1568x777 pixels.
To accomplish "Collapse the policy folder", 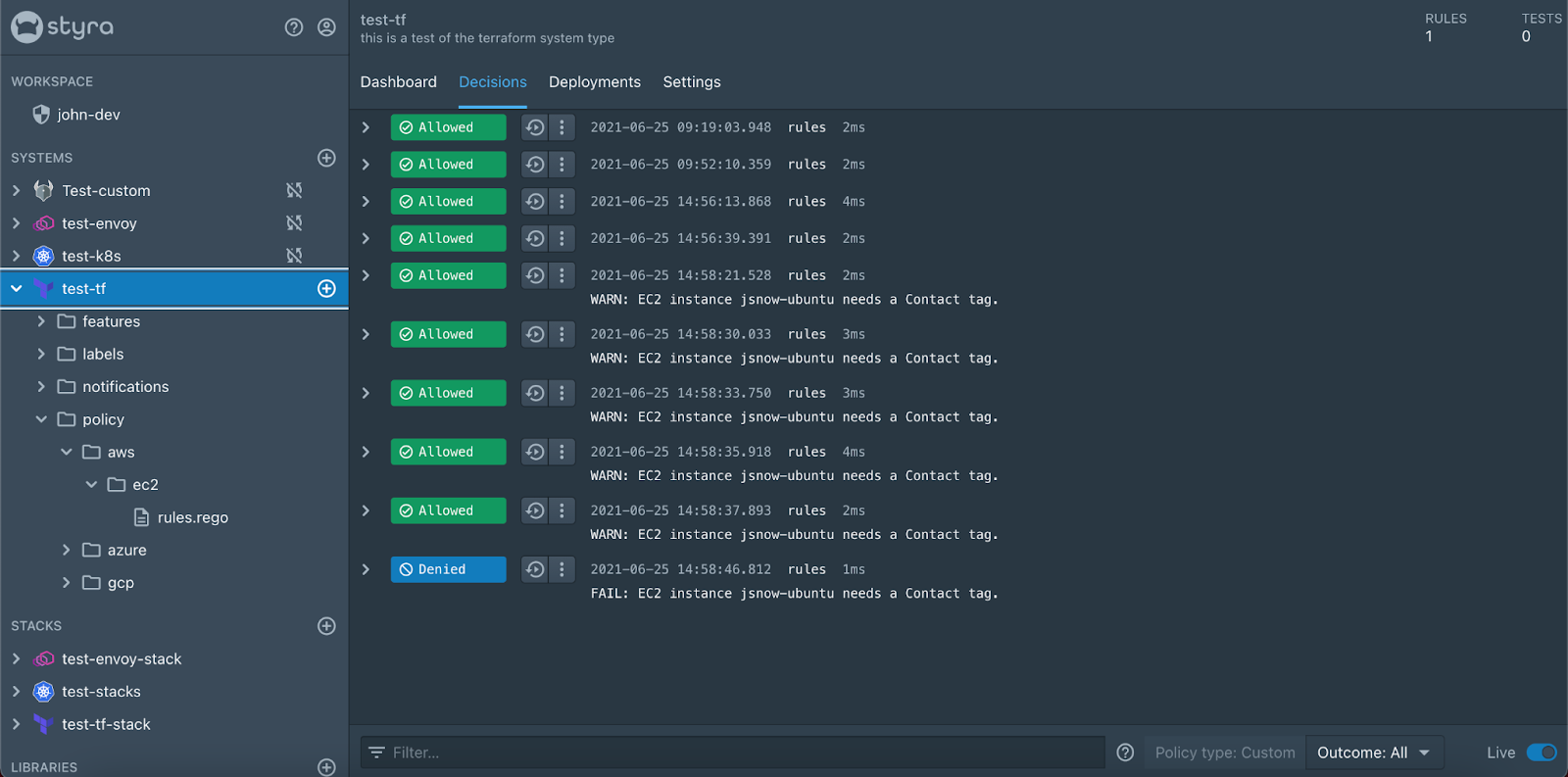I will click(41, 419).
